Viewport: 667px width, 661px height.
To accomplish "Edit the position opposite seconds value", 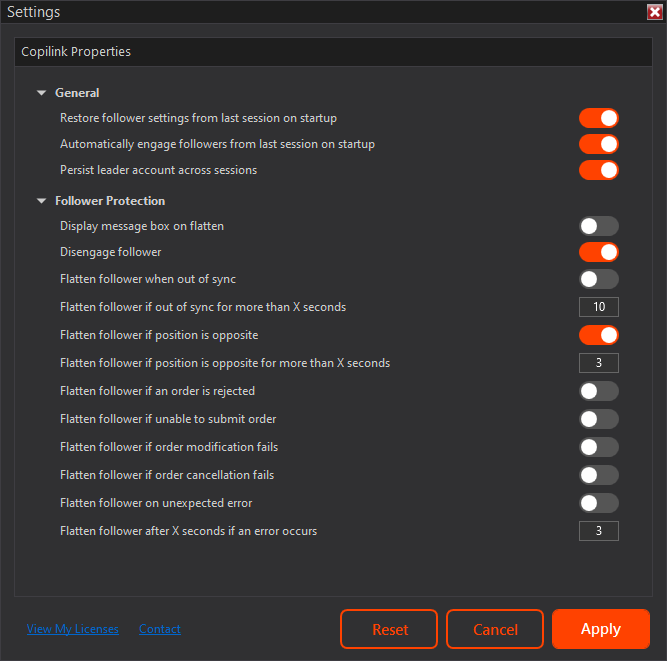I will (598, 363).
